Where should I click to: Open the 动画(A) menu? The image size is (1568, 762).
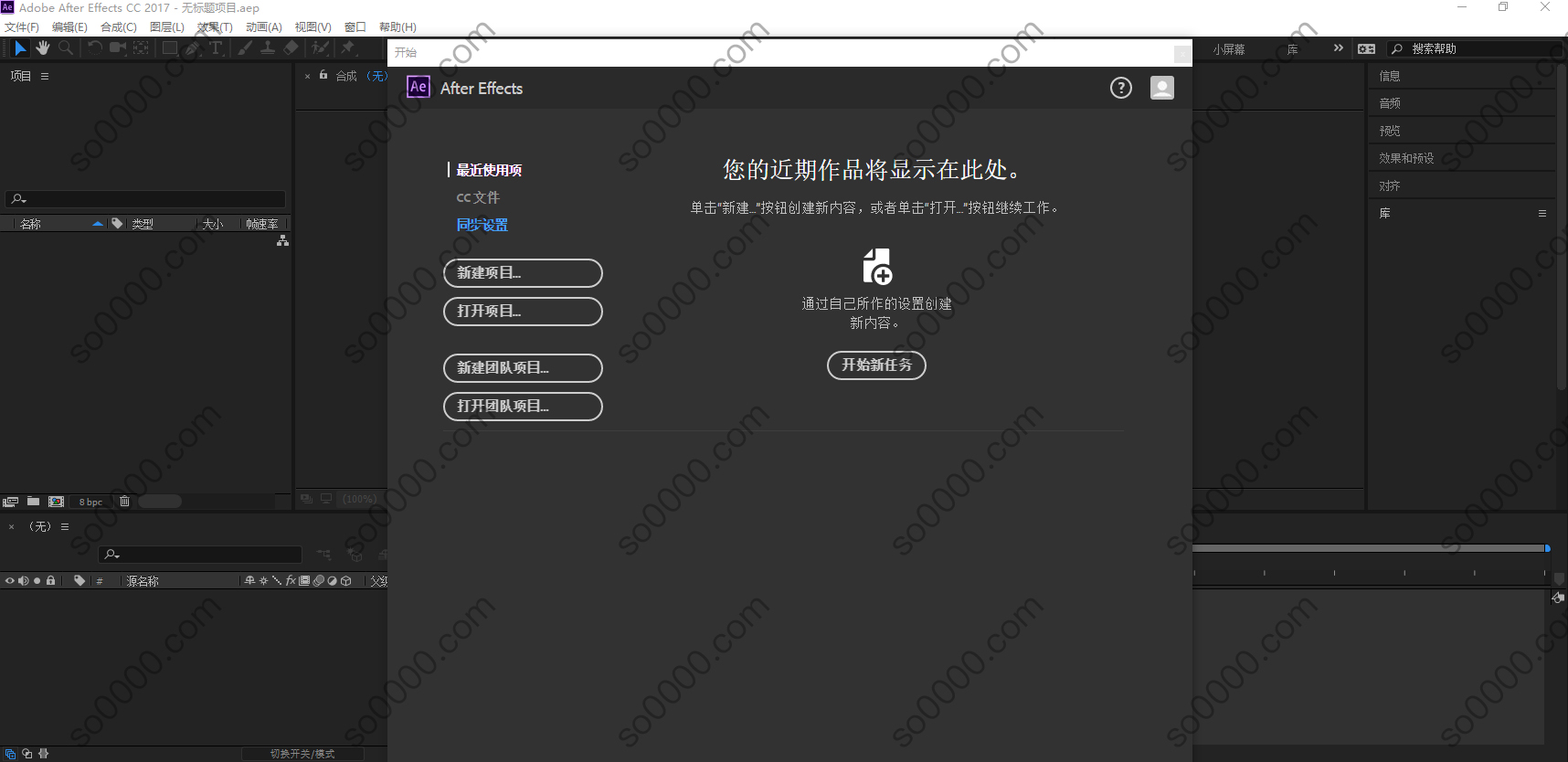pyautogui.click(x=264, y=27)
